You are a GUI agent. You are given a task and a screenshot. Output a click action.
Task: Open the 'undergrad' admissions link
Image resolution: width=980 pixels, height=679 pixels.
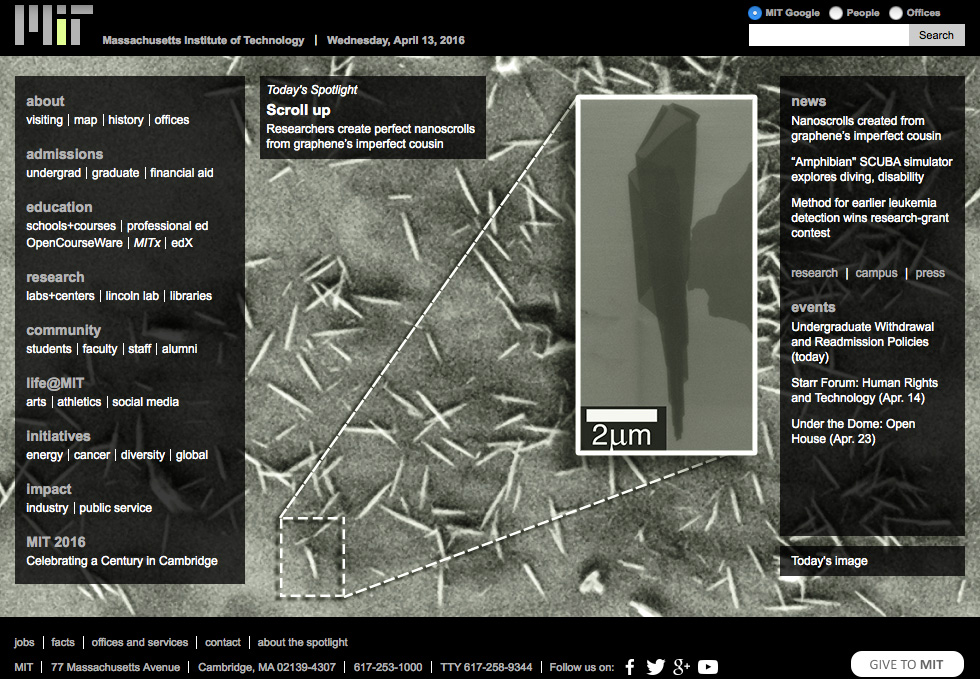(x=53, y=173)
